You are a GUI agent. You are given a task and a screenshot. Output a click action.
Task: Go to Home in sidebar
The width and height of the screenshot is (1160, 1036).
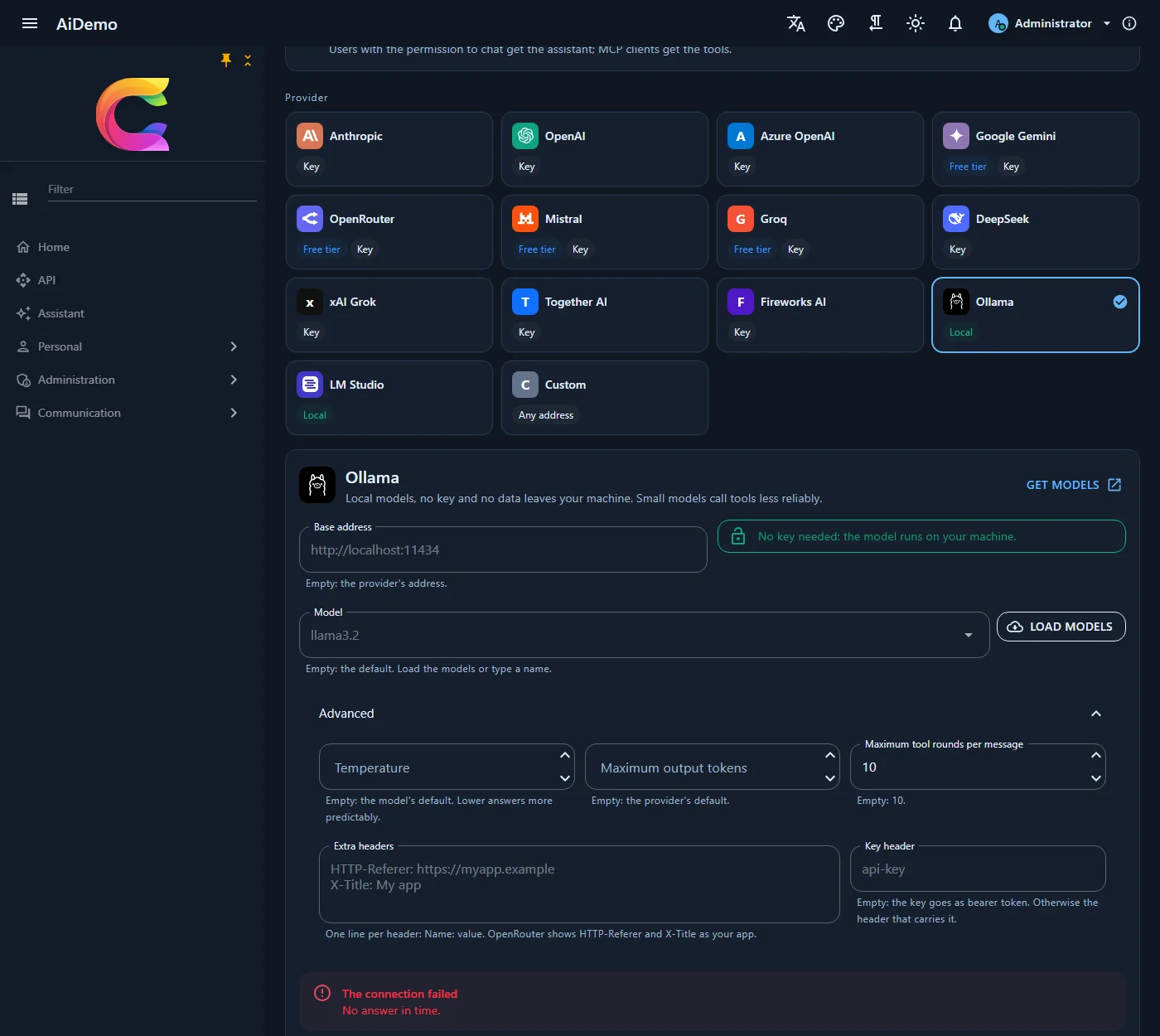(54, 247)
